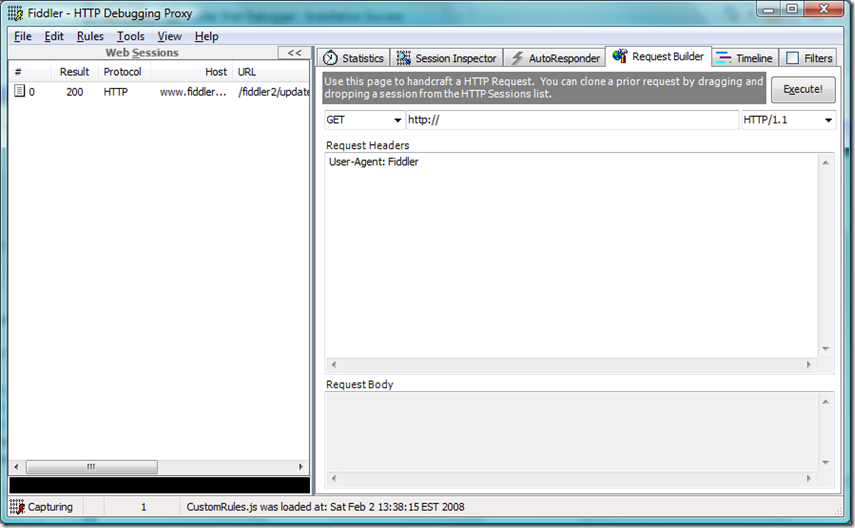855x528 pixels.
Task: Click the Execute! button
Action: [803, 89]
